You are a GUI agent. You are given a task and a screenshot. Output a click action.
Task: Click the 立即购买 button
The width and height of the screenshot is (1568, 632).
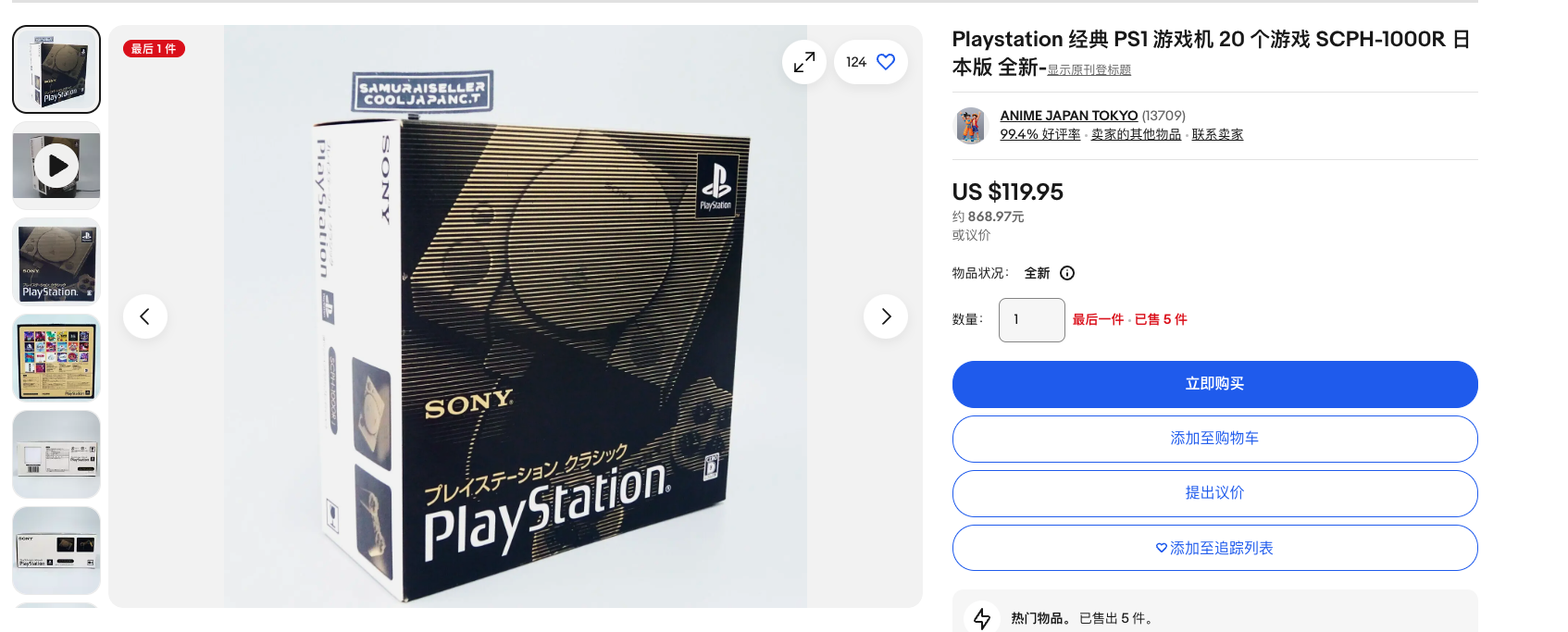point(1215,384)
